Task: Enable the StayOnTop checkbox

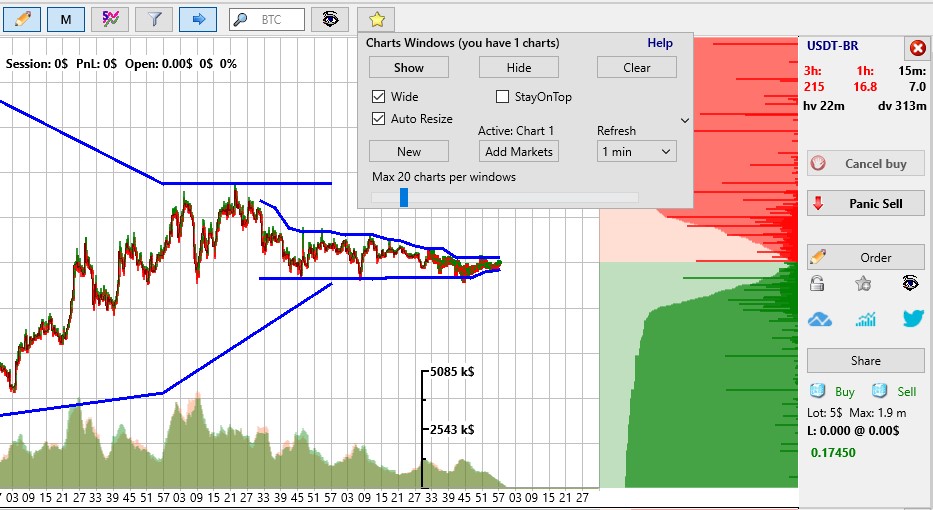Action: pos(503,97)
